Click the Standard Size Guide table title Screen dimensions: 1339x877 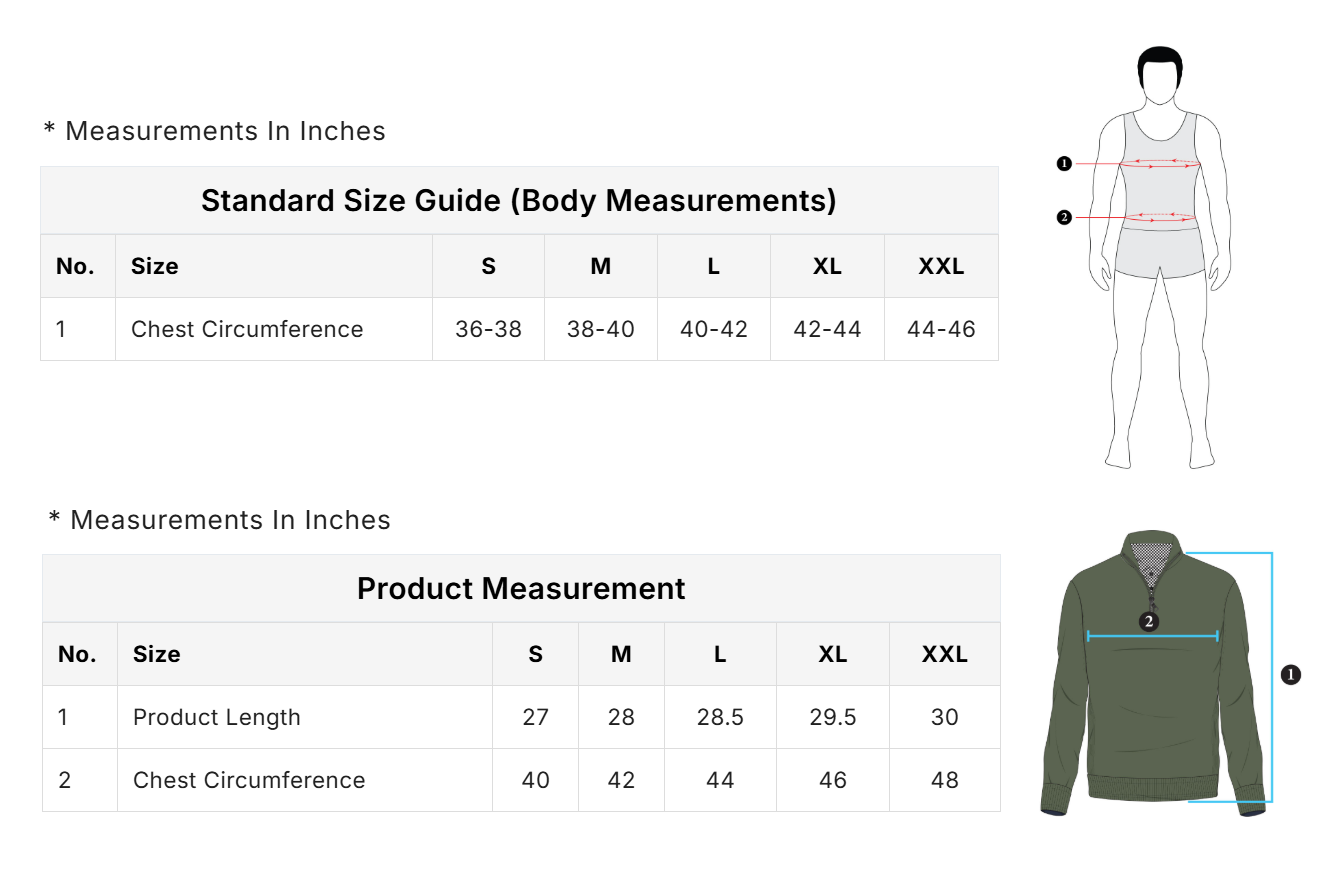[518, 201]
